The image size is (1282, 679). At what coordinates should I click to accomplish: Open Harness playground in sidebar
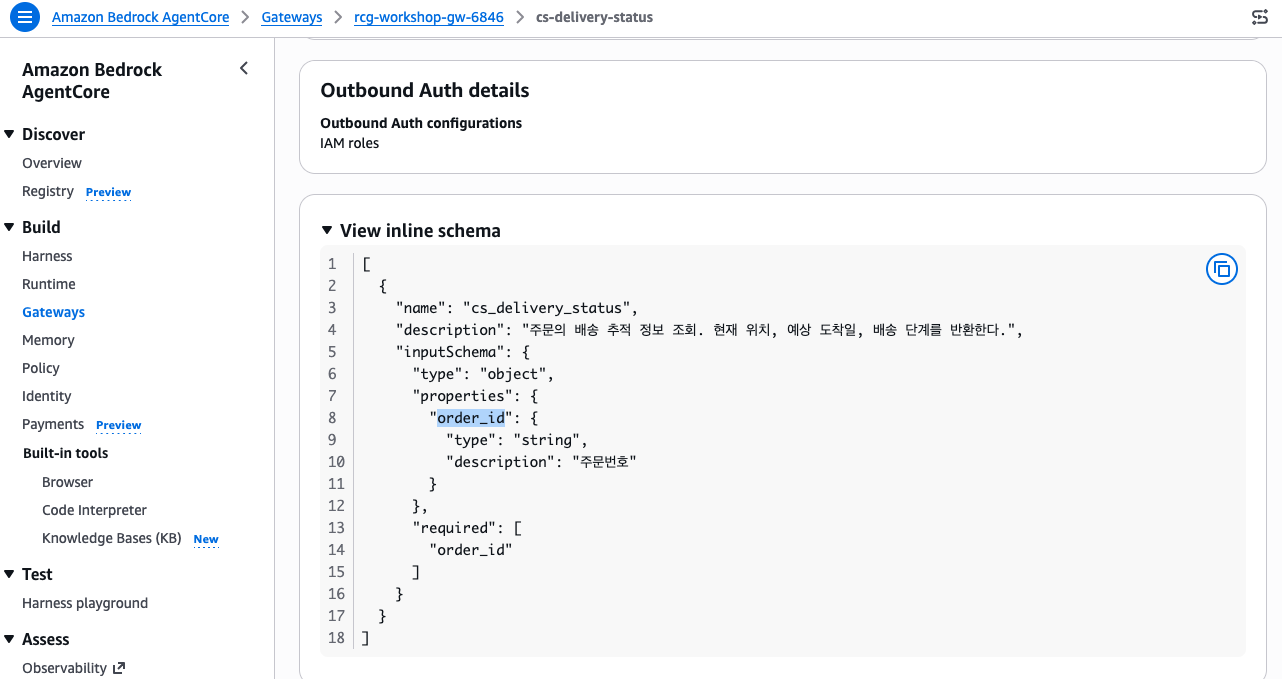coord(85,603)
